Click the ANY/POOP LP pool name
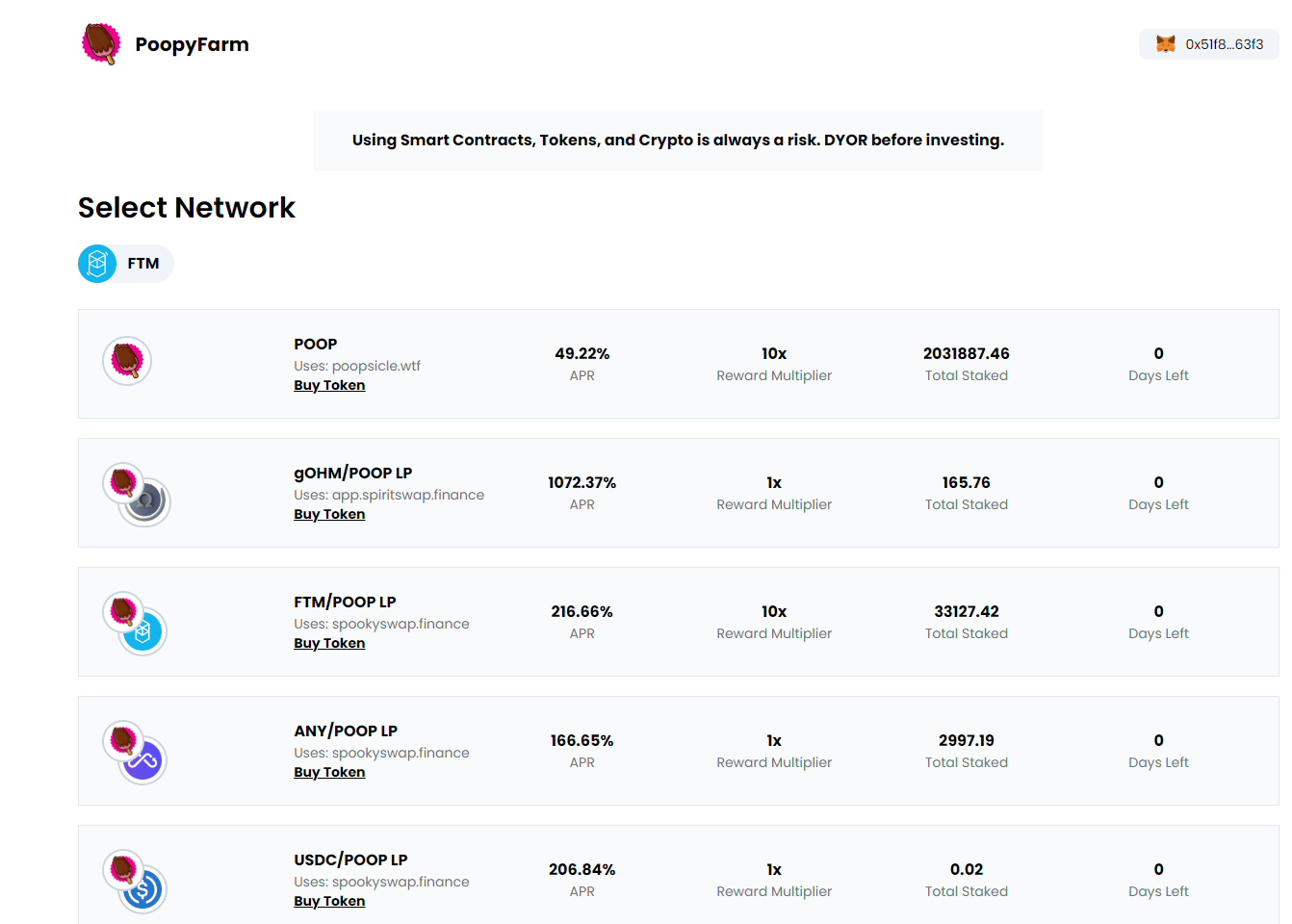 tap(346, 731)
